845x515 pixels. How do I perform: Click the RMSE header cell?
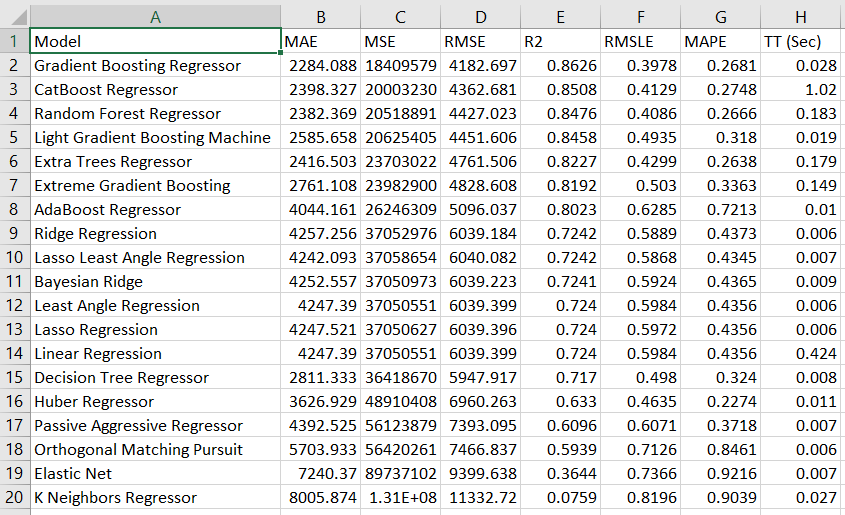(480, 41)
